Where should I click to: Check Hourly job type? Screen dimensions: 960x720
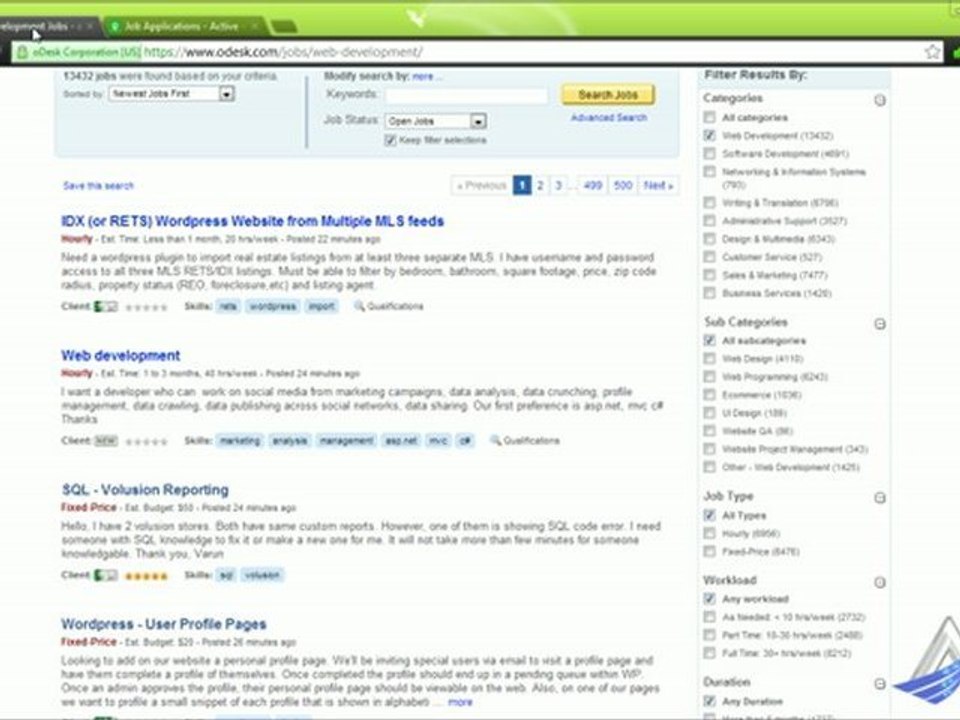(709, 533)
